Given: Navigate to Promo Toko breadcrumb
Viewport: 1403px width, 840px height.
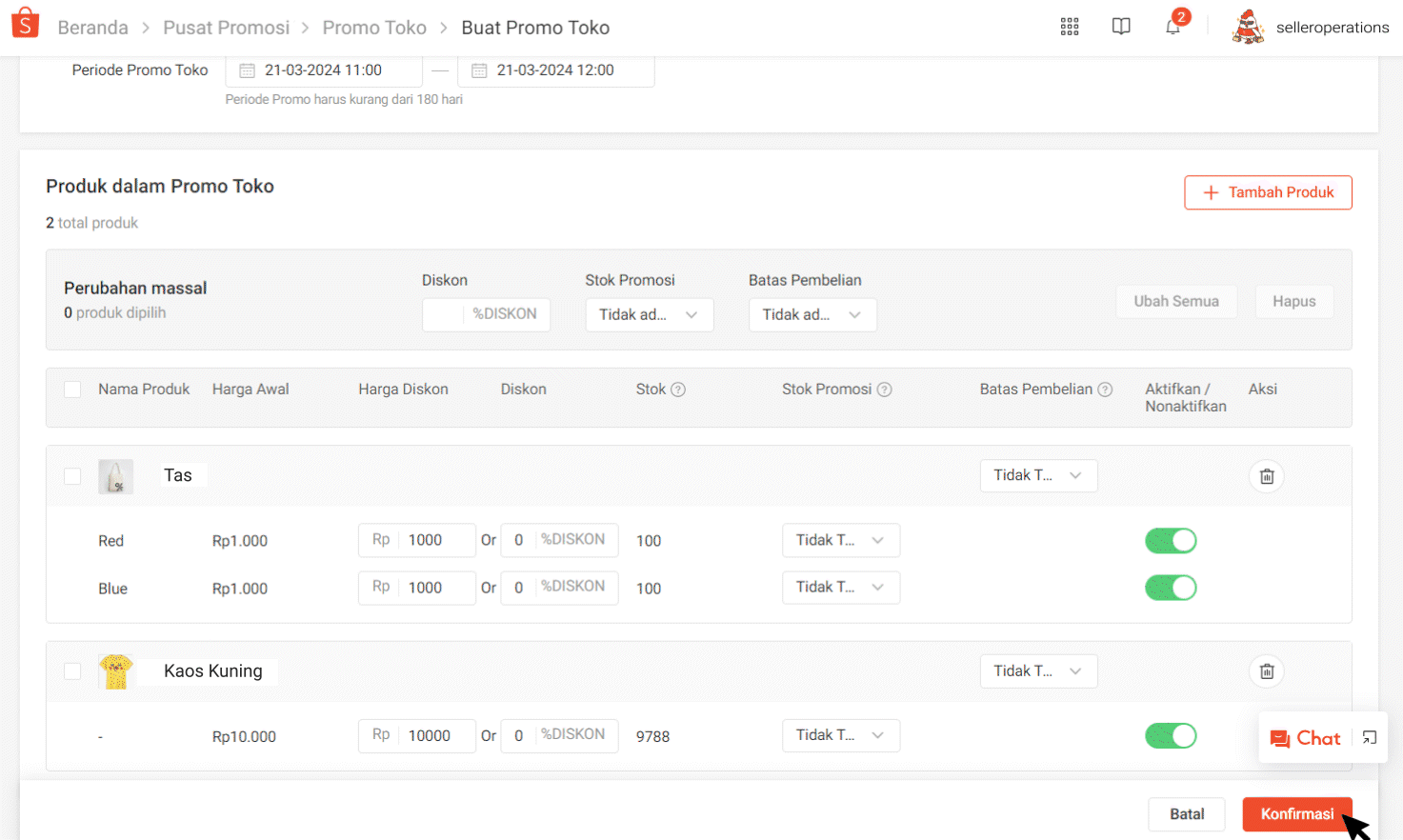Looking at the screenshot, I should [x=374, y=28].
